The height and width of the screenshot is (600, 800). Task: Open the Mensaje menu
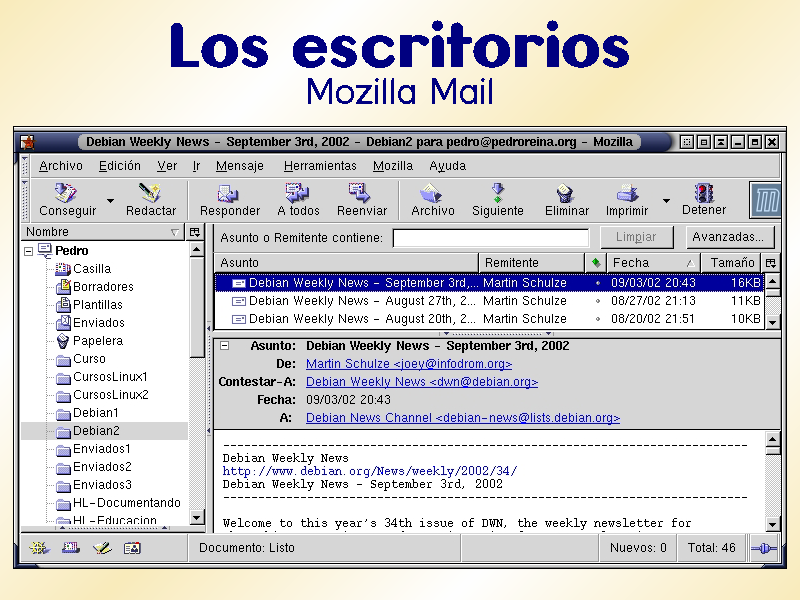tap(240, 166)
